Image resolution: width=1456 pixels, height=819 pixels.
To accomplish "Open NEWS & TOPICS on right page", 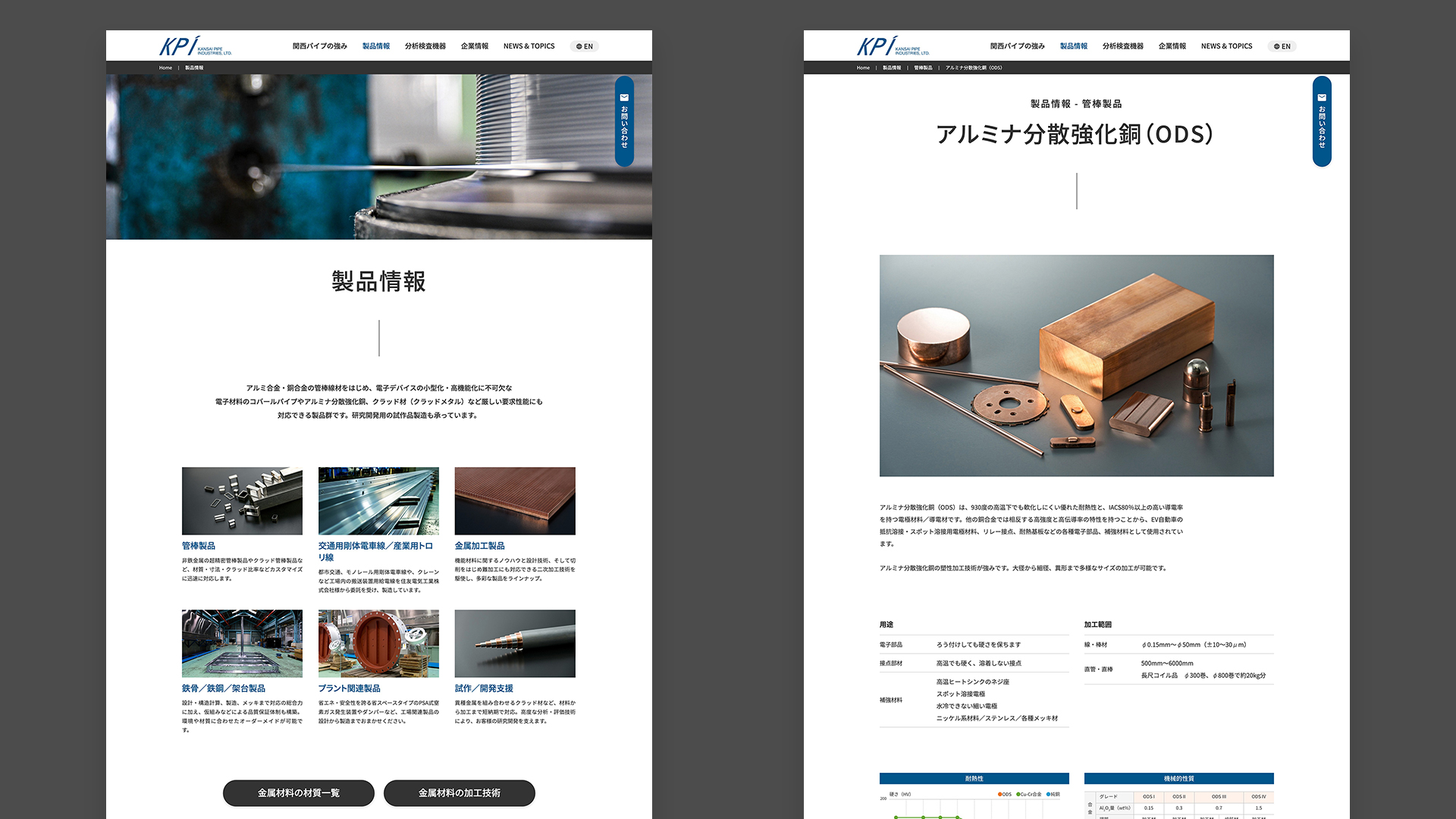I will point(1226,46).
